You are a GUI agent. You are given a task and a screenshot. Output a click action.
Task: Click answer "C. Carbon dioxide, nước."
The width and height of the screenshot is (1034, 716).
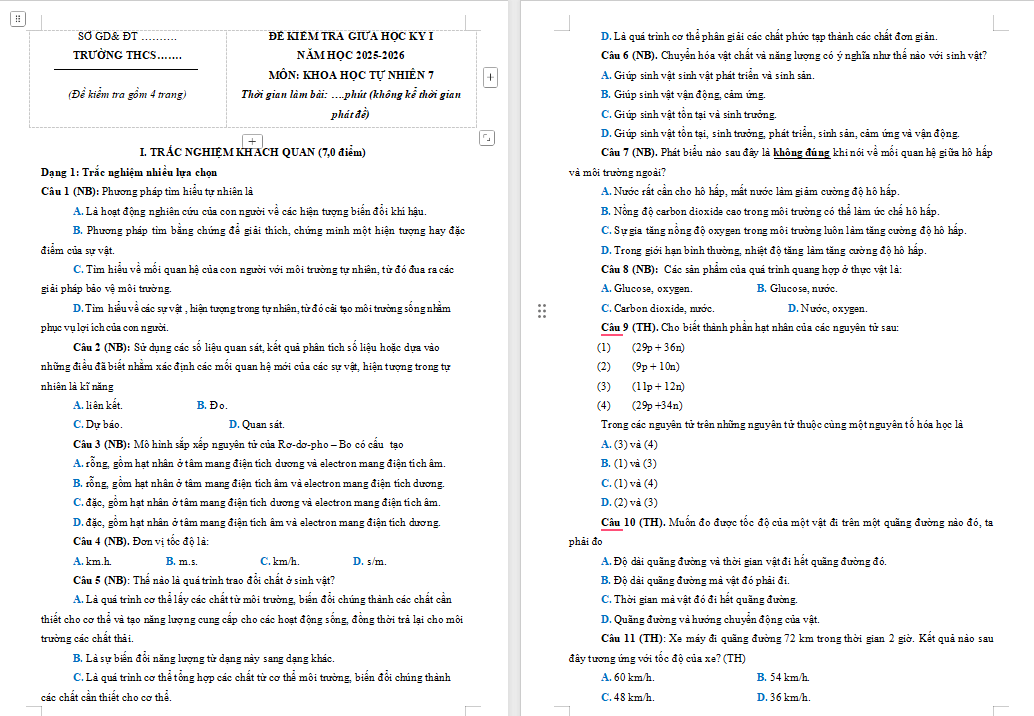(x=658, y=308)
